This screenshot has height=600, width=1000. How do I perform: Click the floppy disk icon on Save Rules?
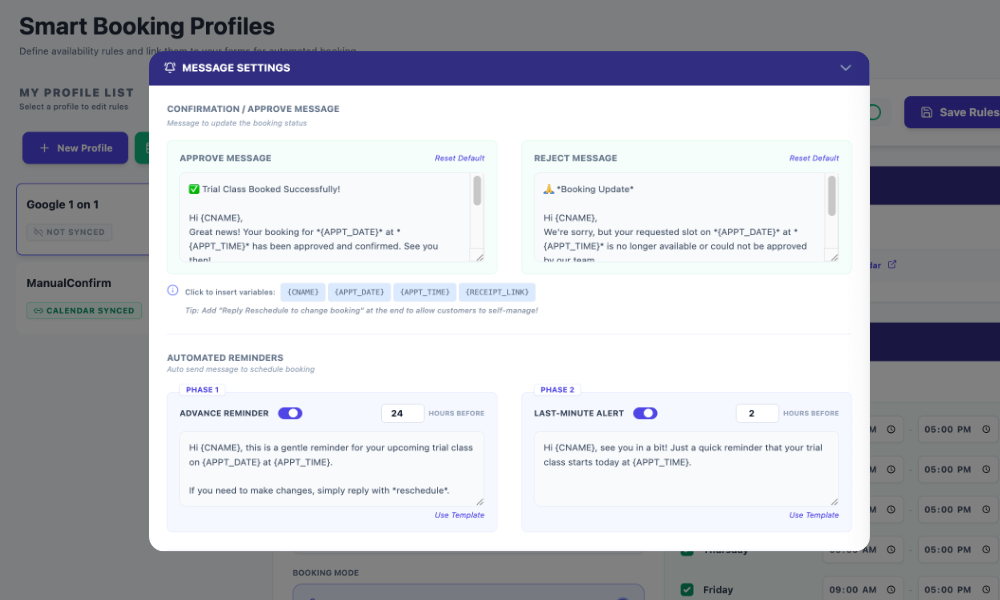[926, 112]
